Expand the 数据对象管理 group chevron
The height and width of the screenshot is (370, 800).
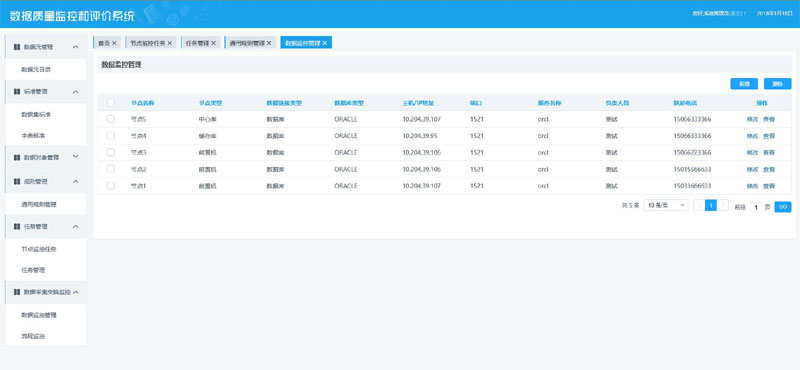tap(76, 157)
